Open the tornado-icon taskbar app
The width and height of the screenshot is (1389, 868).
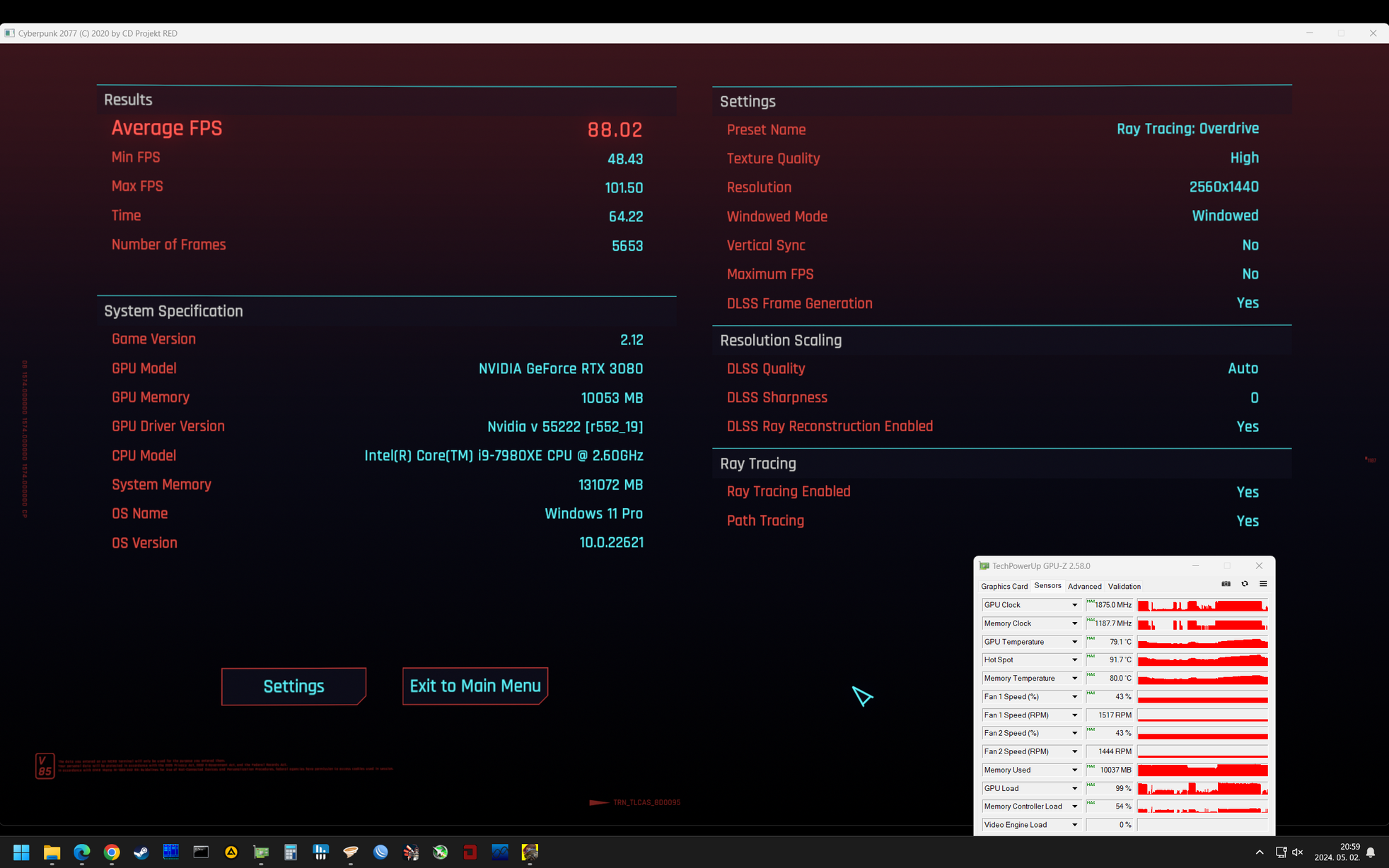(x=351, y=852)
